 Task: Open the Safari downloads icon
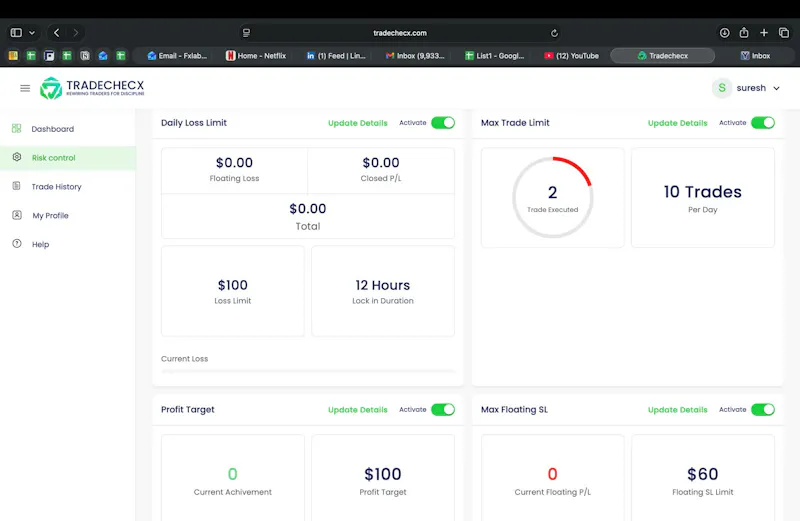[724, 33]
